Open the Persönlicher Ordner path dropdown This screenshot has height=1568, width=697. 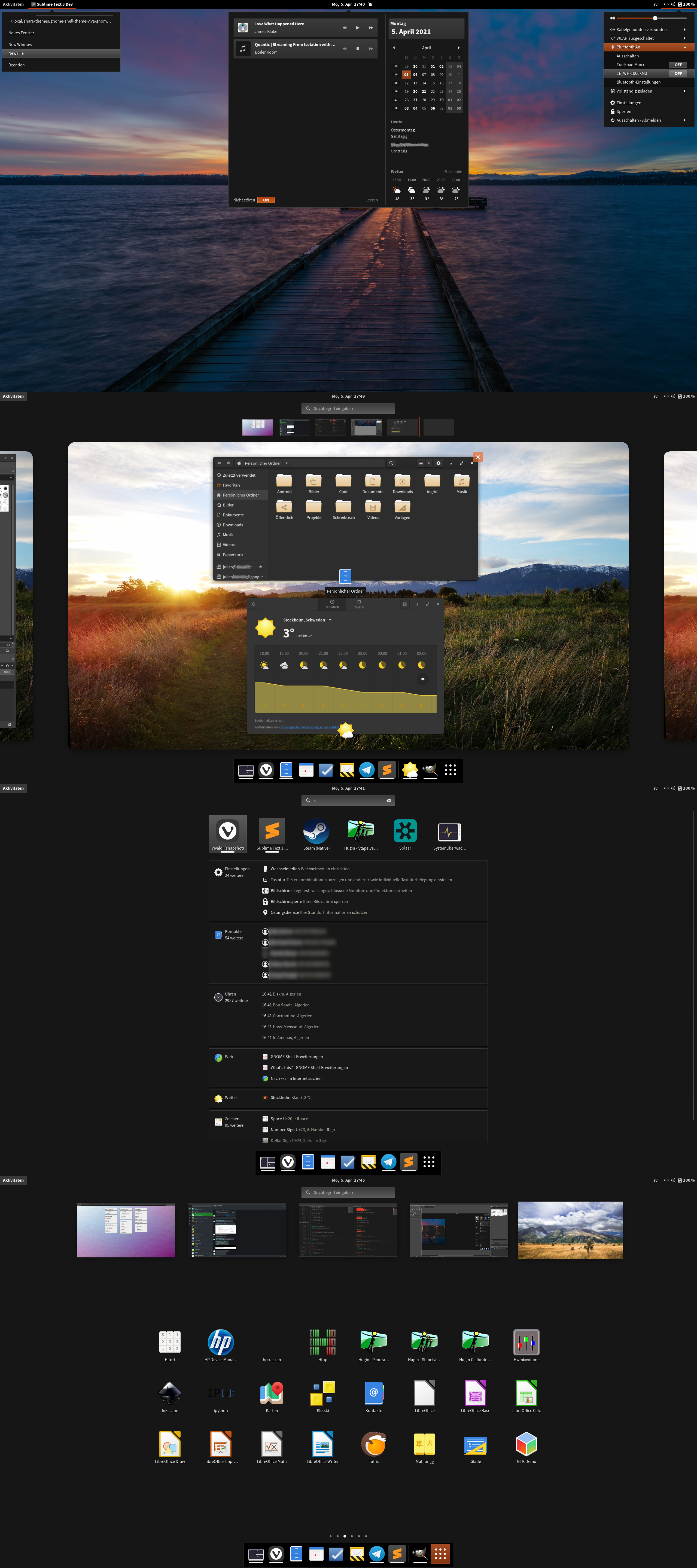(286, 463)
